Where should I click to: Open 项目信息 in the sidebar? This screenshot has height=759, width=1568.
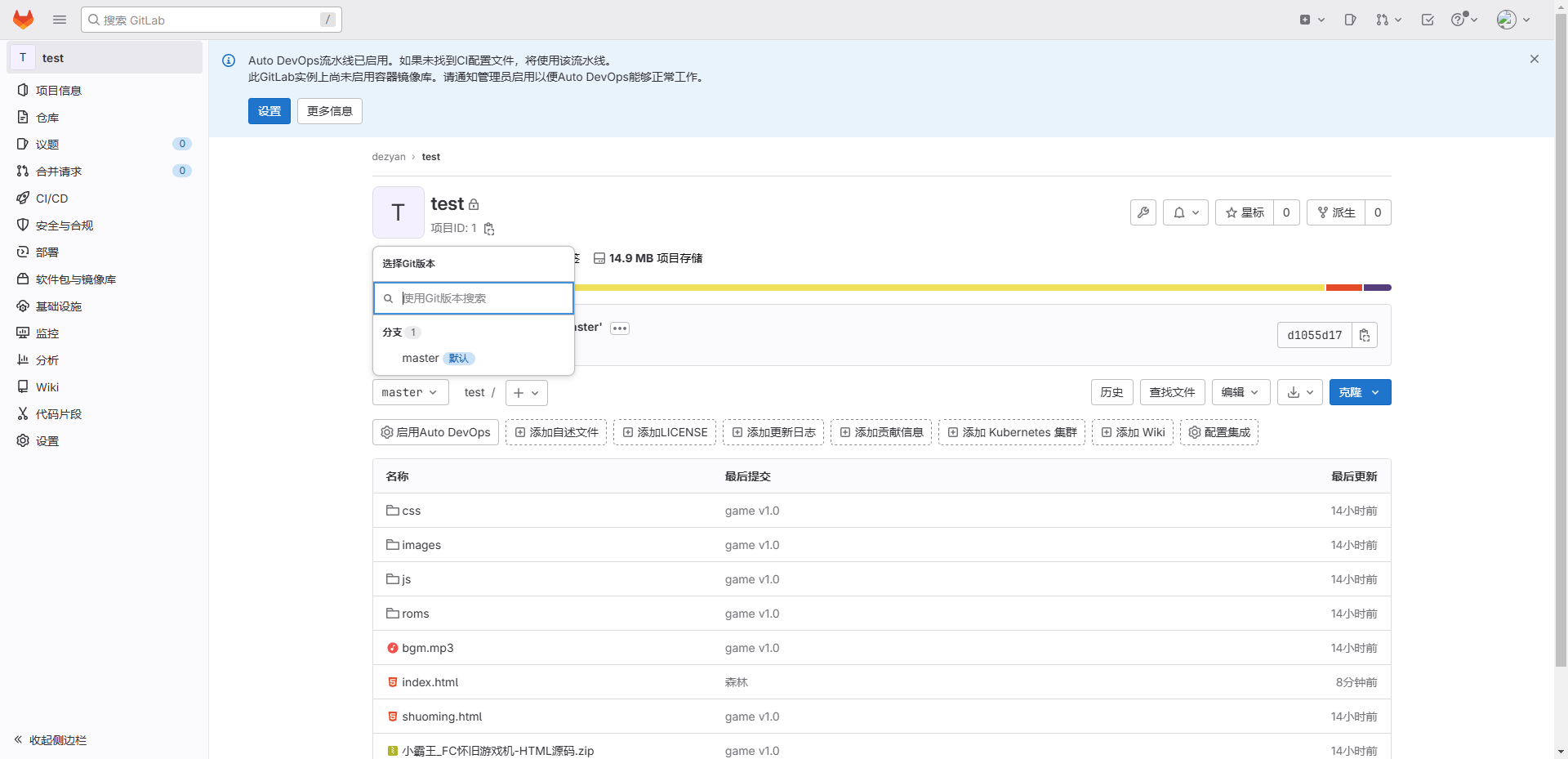[105, 91]
